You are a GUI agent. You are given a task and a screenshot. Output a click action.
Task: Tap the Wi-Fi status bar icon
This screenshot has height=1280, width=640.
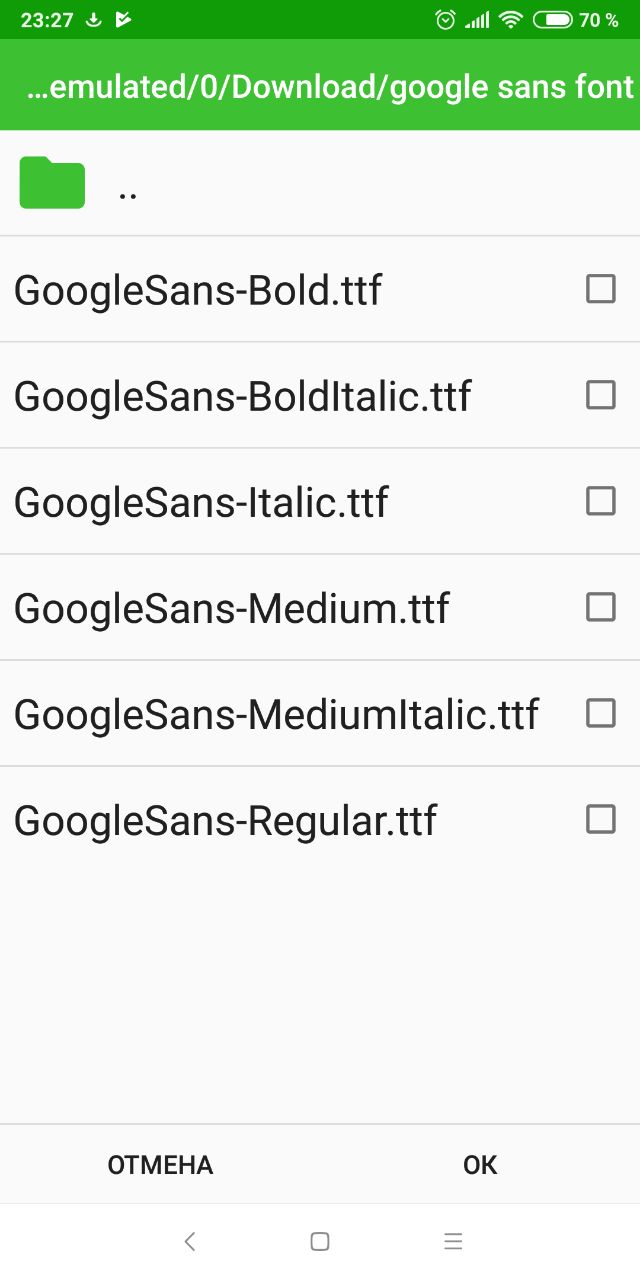(511, 19)
